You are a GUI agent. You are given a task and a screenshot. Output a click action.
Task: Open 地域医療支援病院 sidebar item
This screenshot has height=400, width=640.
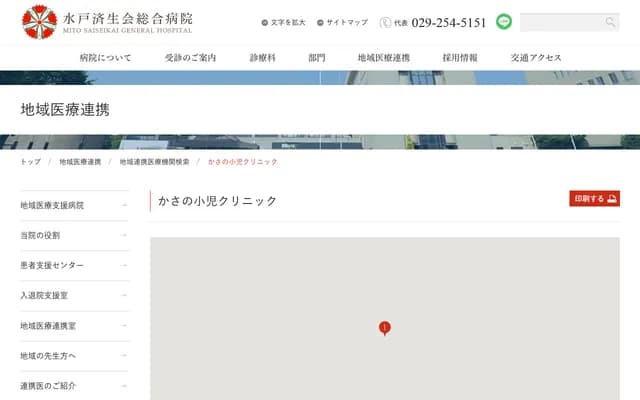tap(74, 205)
